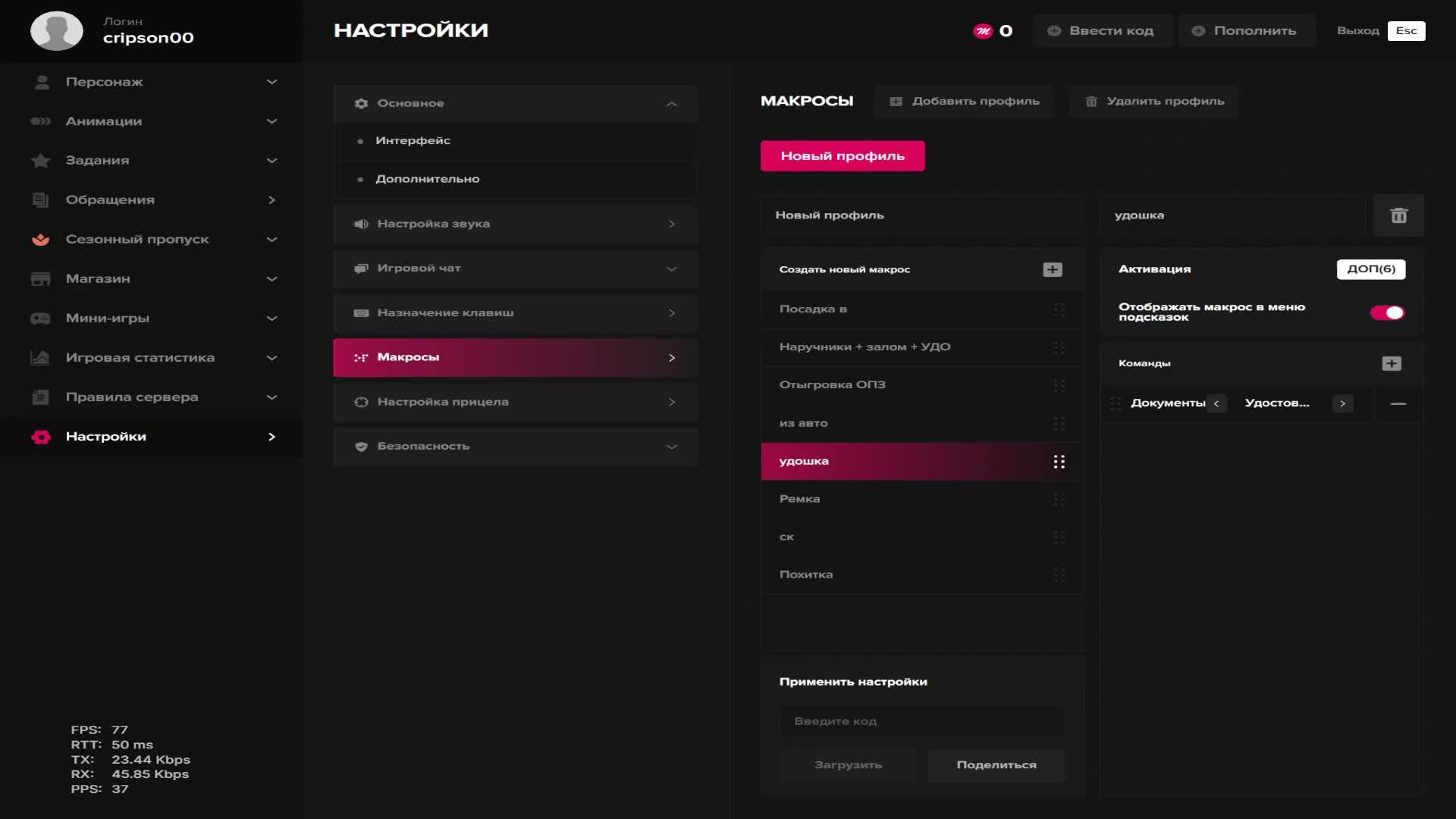Expand the Безопасность section
The width and height of the screenshot is (1456, 819).
coord(670,447)
